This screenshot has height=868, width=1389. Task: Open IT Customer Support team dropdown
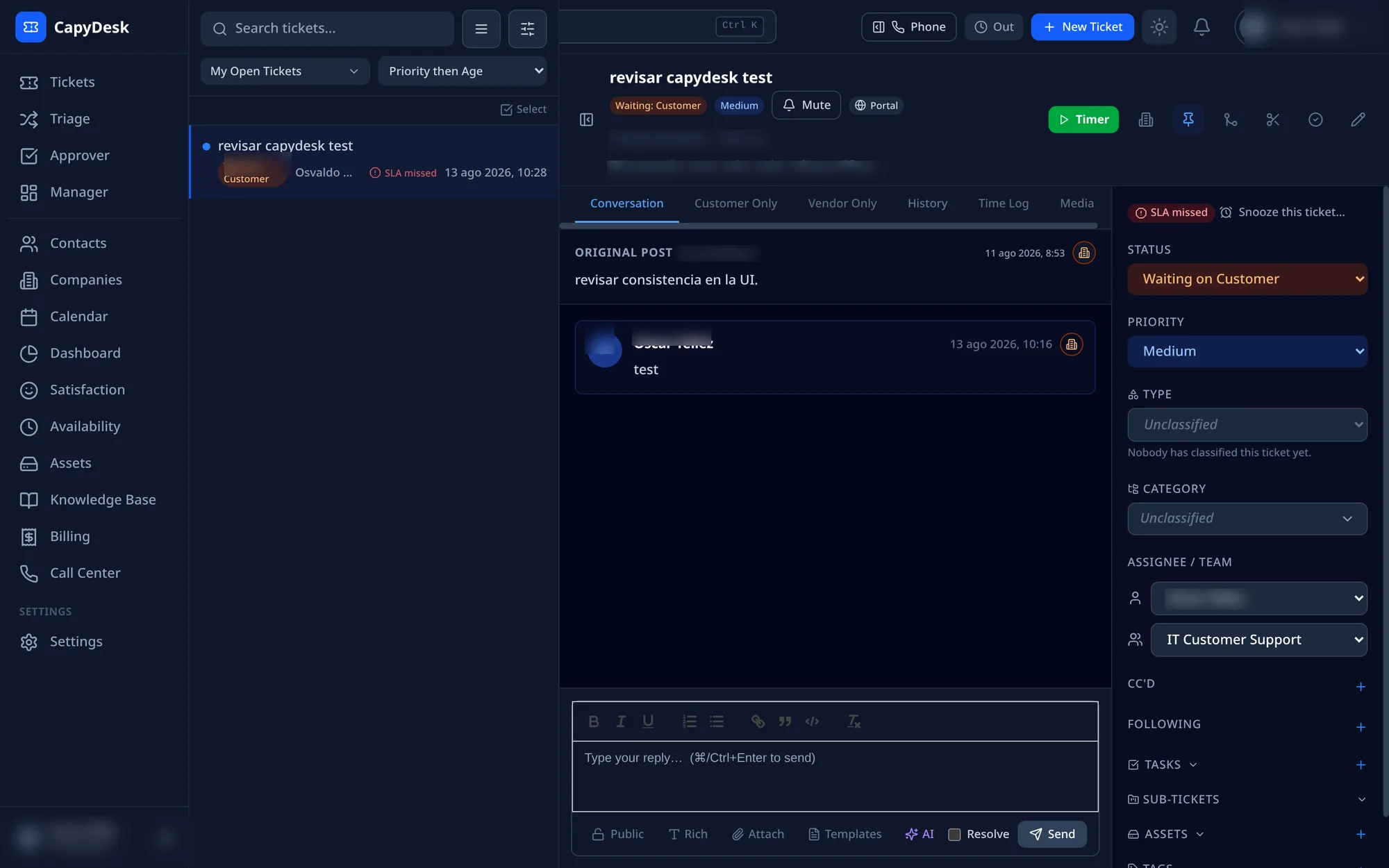pos(1258,640)
